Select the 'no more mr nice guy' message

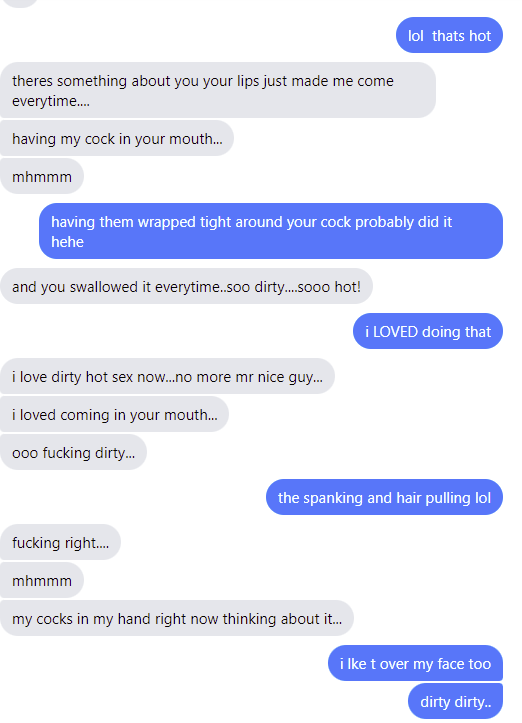tap(167, 377)
